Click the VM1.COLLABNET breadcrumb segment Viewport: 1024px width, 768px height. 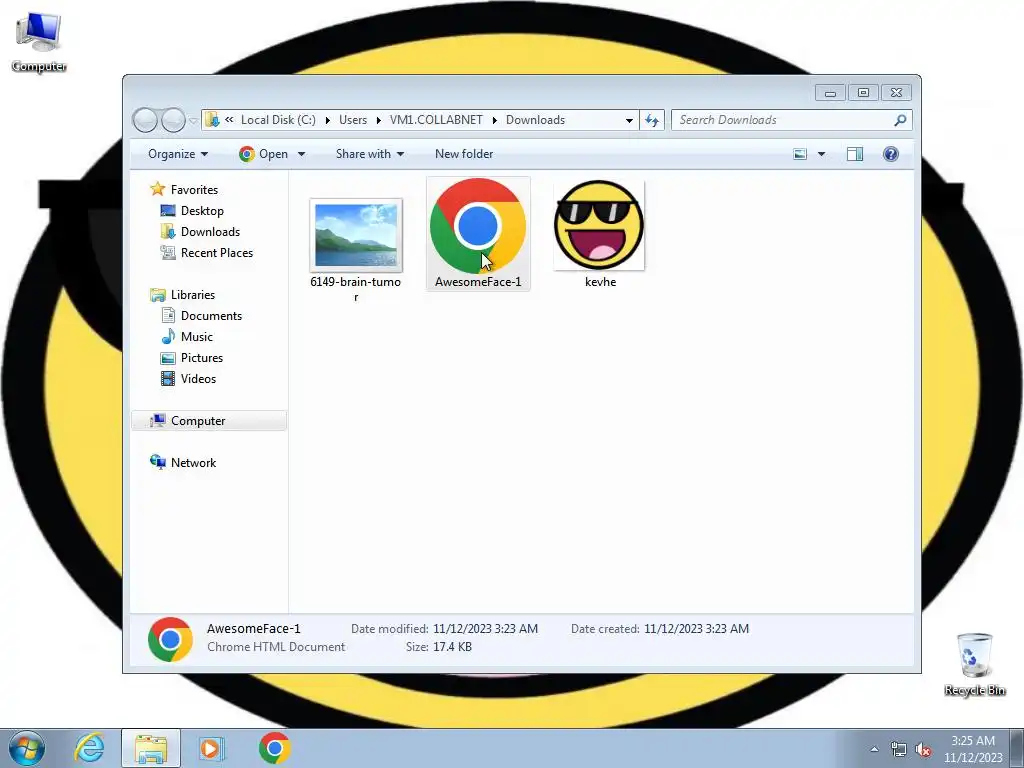coord(436,120)
